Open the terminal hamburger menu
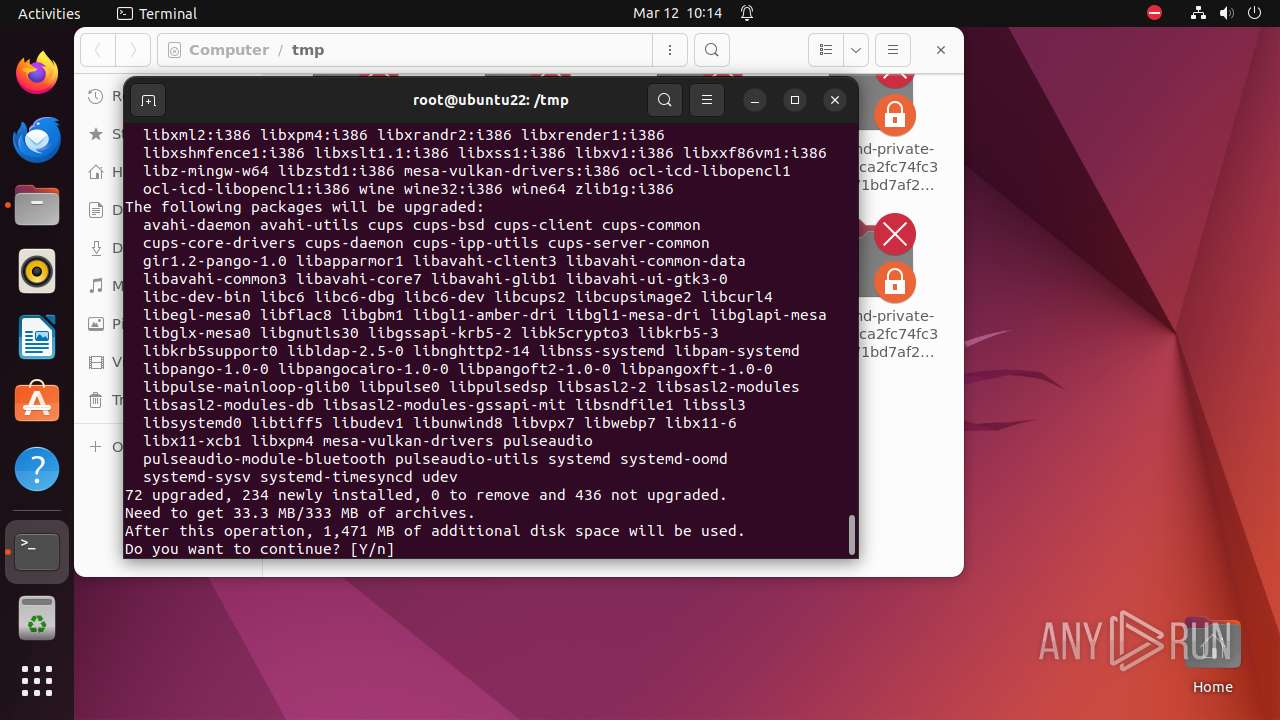This screenshot has height=720, width=1280. [x=707, y=100]
